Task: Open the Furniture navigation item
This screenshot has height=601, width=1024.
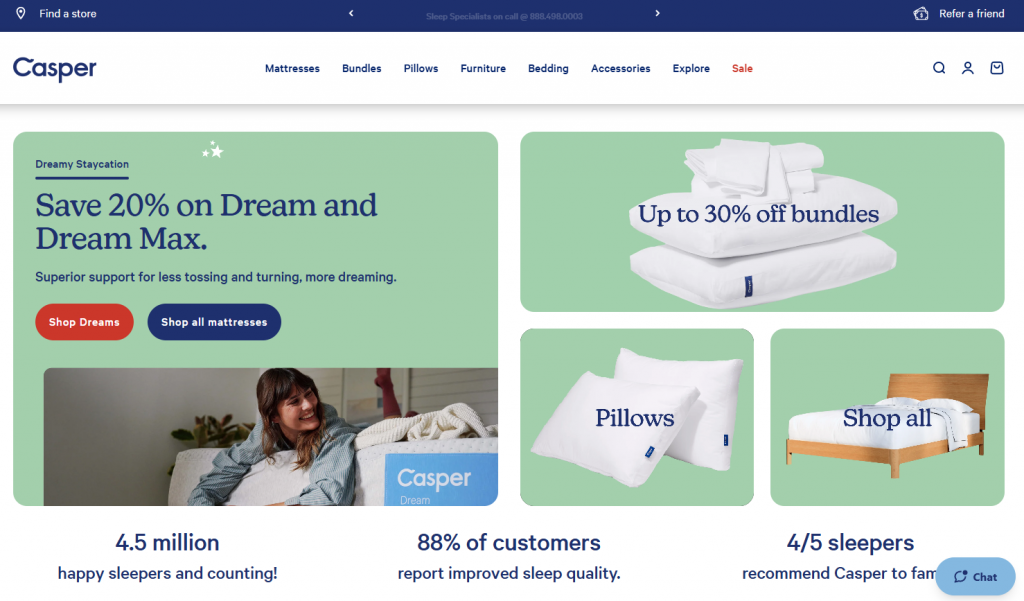Action: pyautogui.click(x=483, y=69)
